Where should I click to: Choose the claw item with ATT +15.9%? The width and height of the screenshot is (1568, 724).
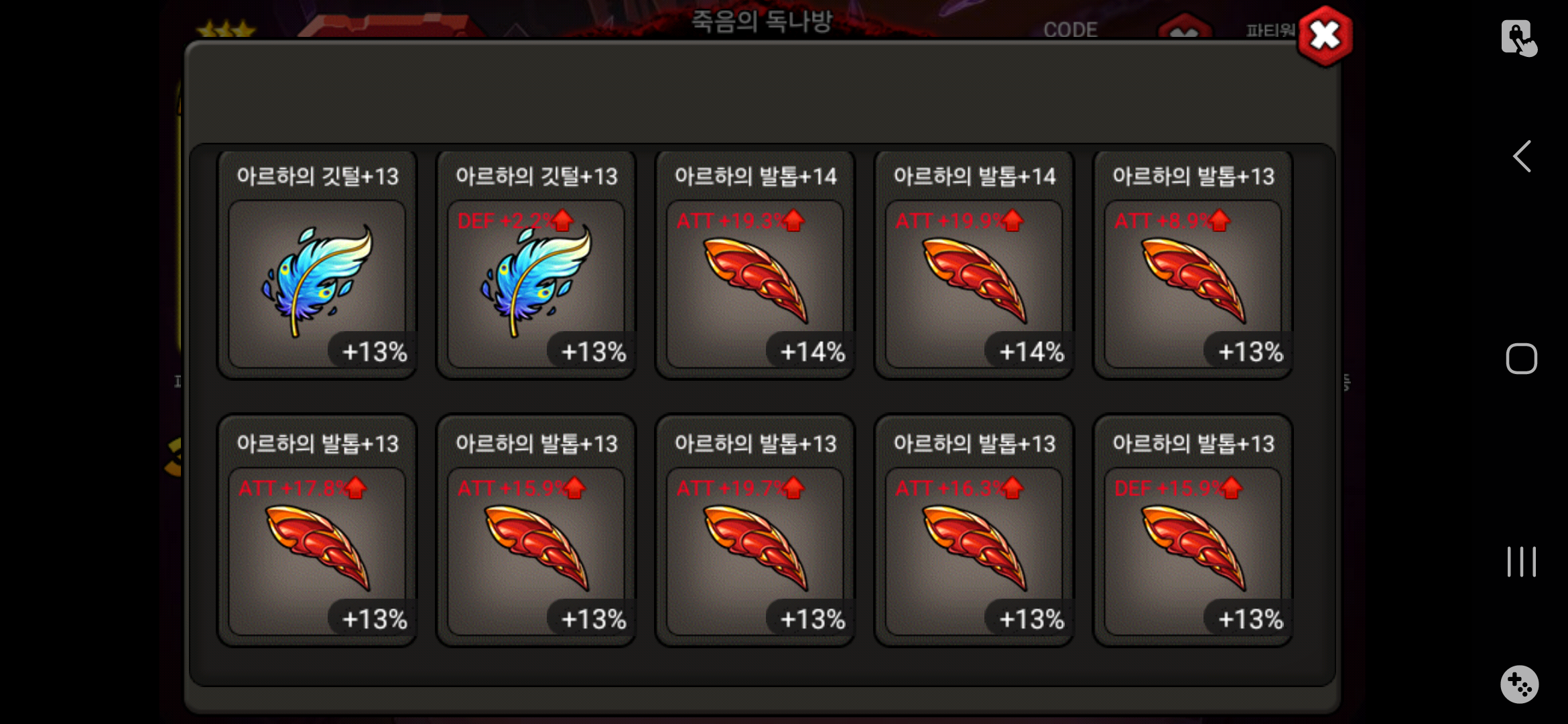536,530
